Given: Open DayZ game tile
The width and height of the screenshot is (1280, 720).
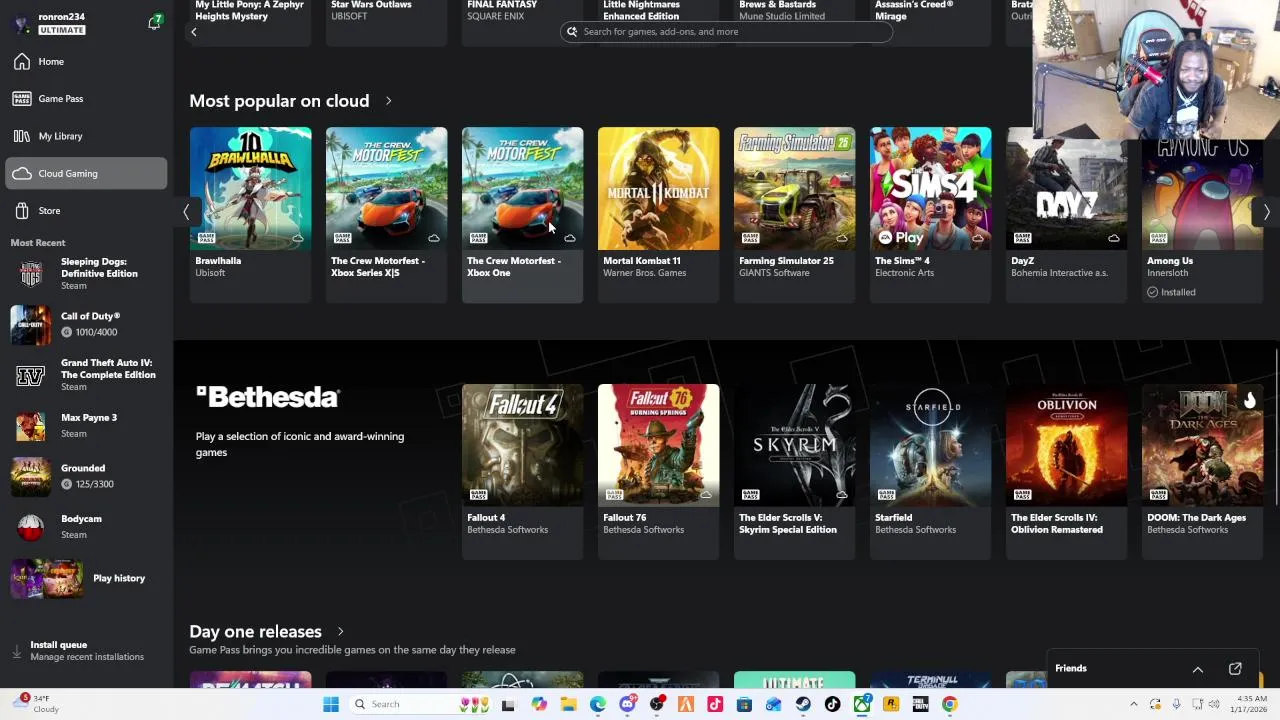Looking at the screenshot, I should [1066, 214].
